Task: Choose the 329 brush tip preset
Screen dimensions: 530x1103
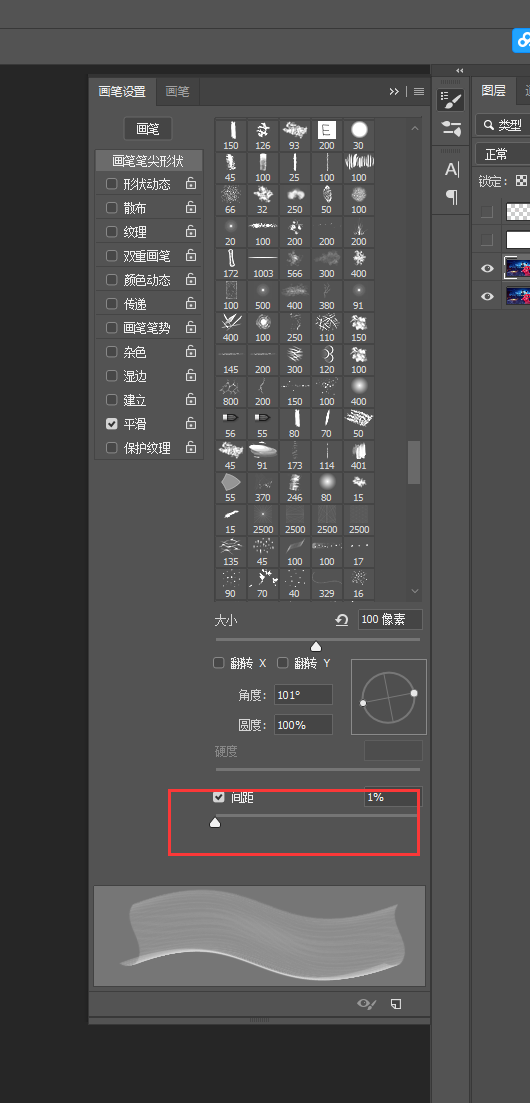Action: pos(327,585)
